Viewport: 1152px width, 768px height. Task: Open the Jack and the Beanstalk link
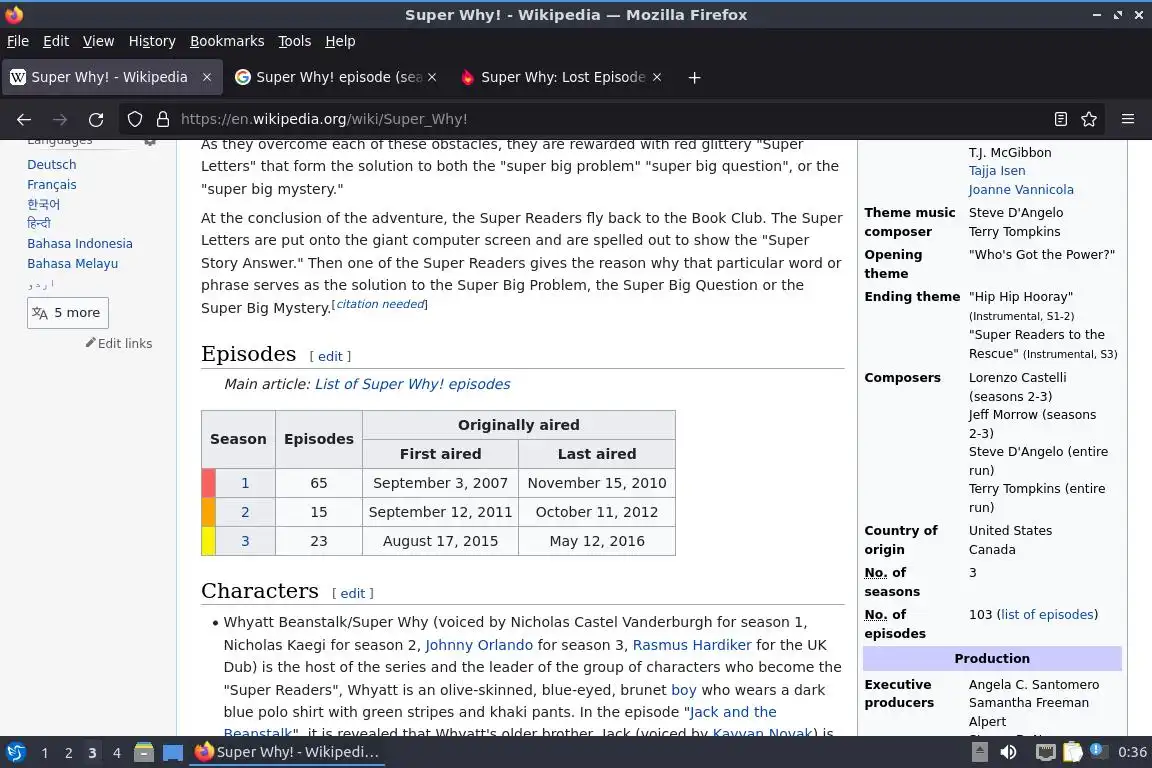(x=732, y=712)
